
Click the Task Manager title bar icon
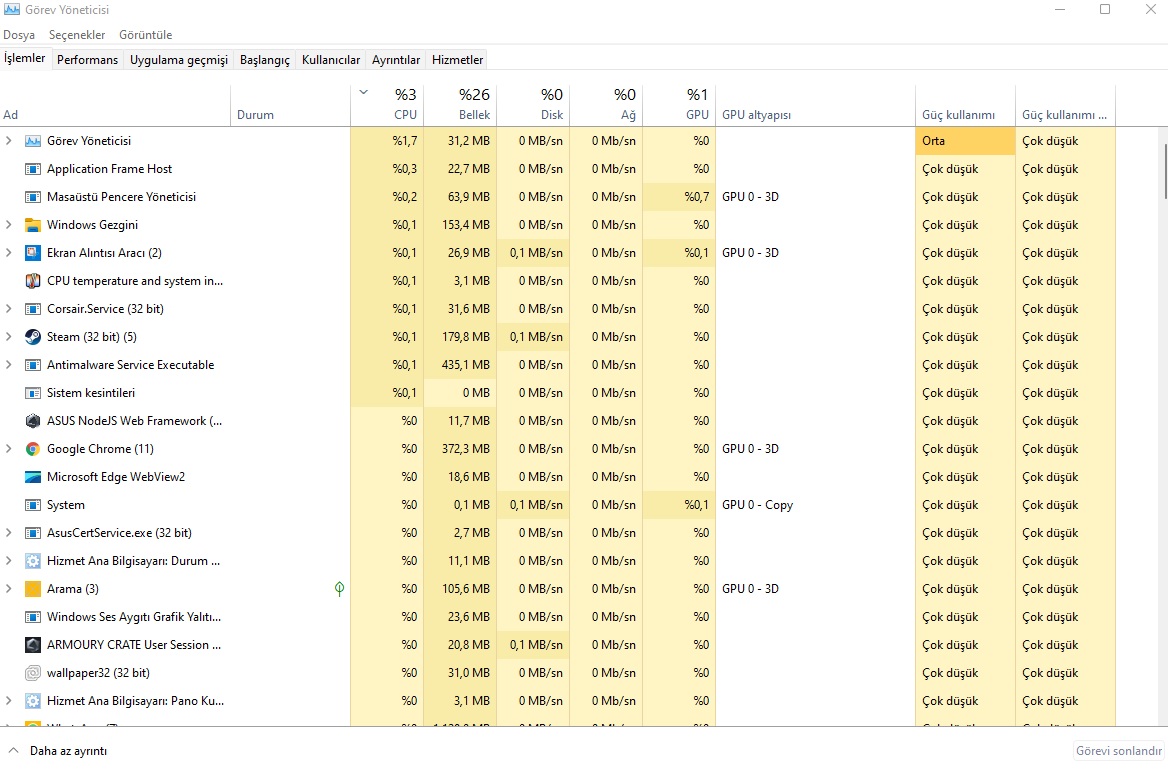pos(11,10)
